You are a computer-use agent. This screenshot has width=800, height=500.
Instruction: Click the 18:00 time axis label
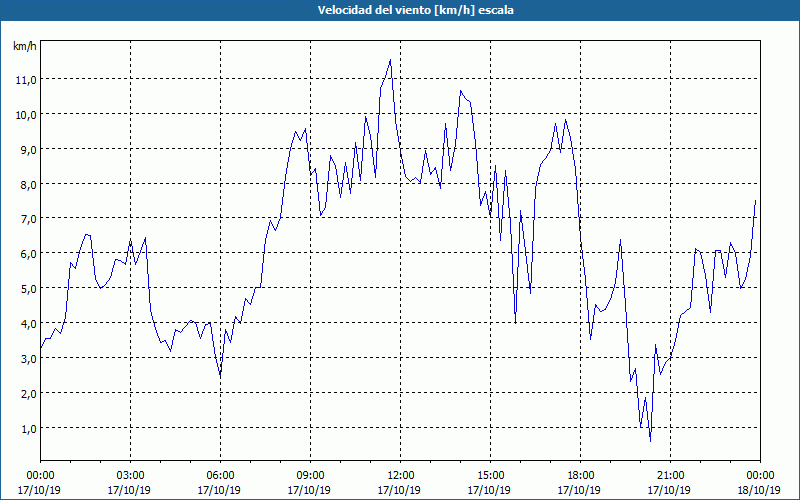(580, 476)
